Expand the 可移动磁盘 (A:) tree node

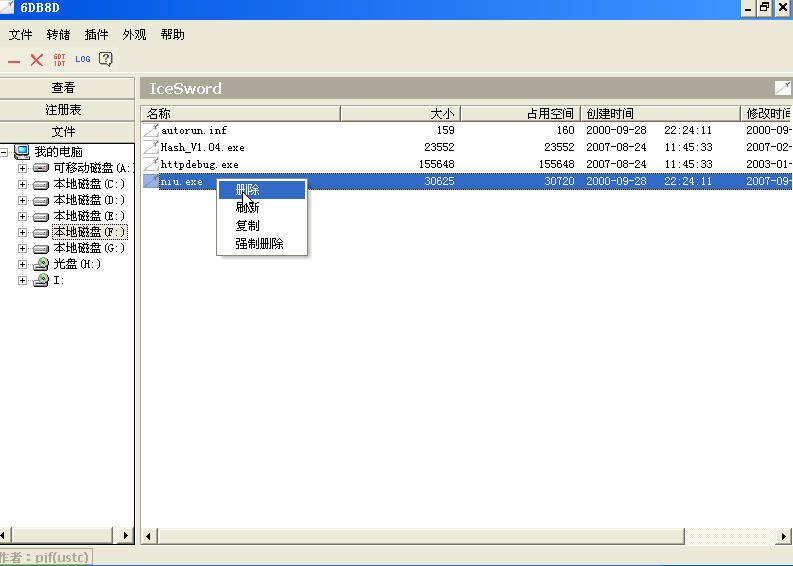pyautogui.click(x=23, y=168)
